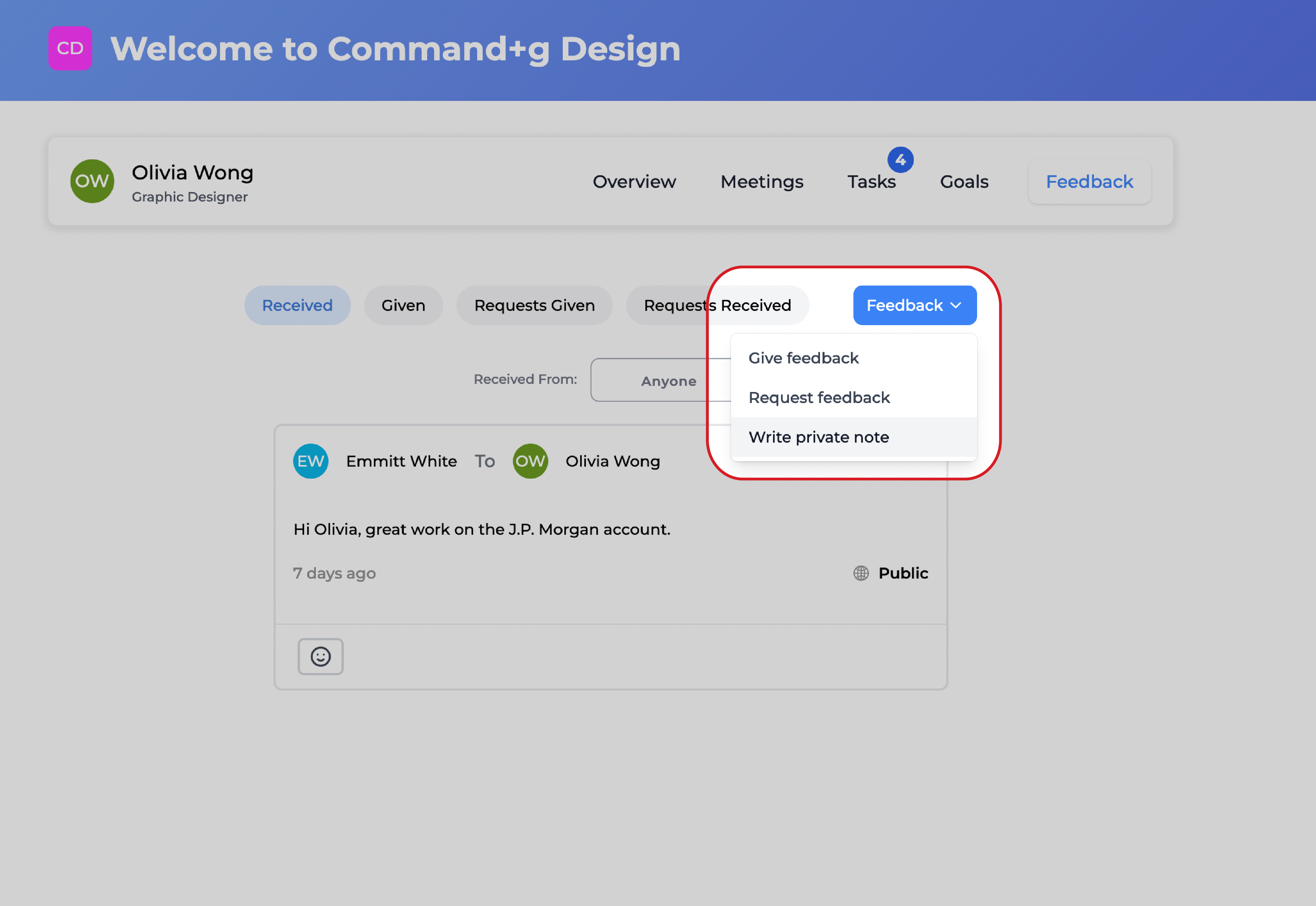The width and height of the screenshot is (1316, 906).
Task: Click Emmitt White's EW avatar
Action: point(311,461)
